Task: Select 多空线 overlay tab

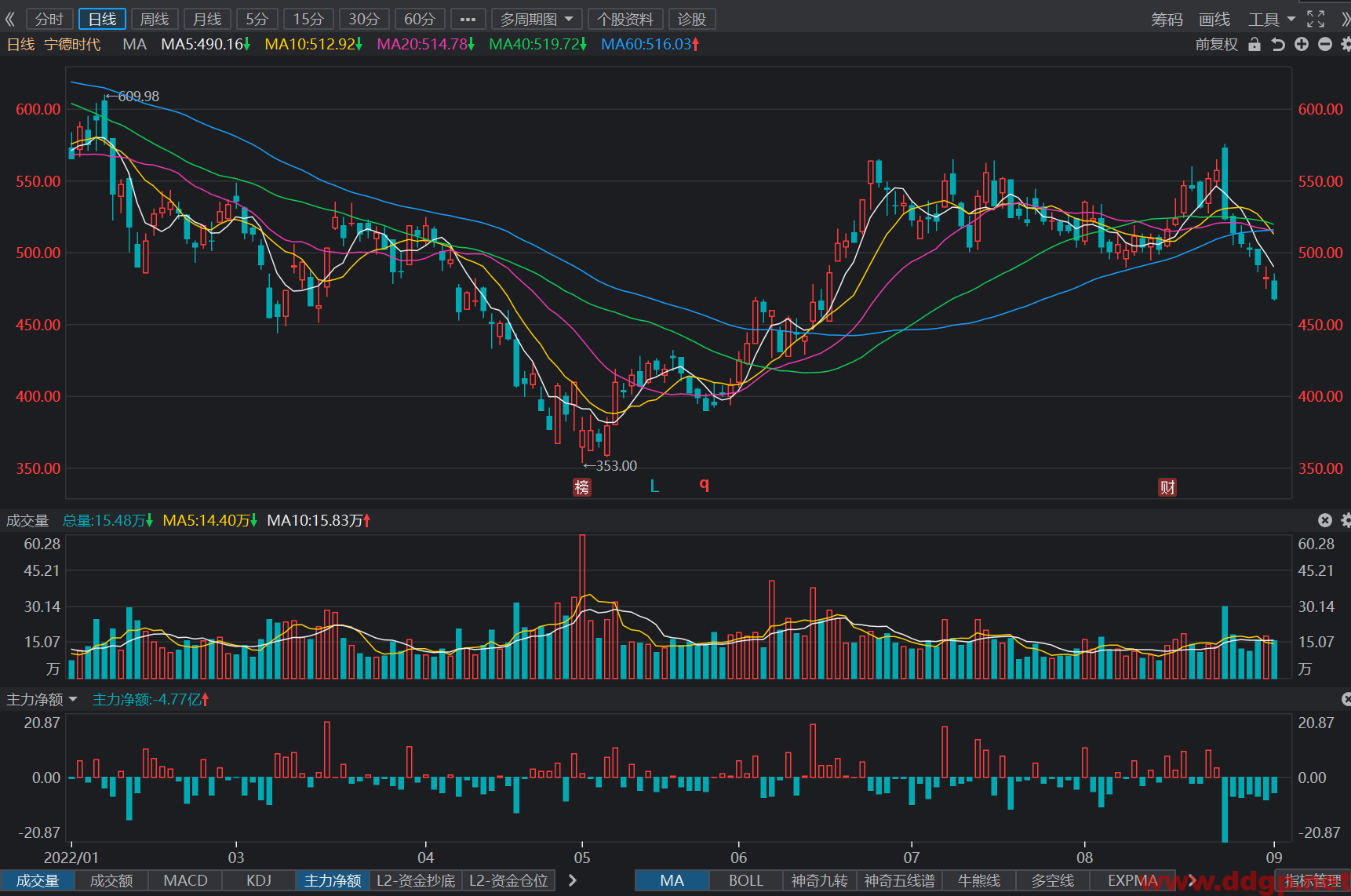Action: point(1053,880)
